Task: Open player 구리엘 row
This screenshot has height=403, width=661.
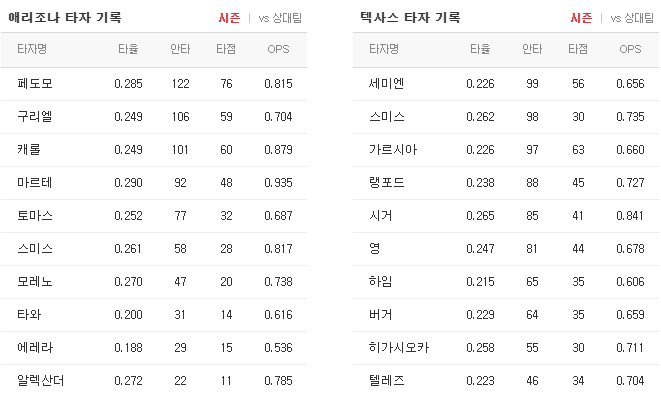Action: pyautogui.click(x=154, y=117)
